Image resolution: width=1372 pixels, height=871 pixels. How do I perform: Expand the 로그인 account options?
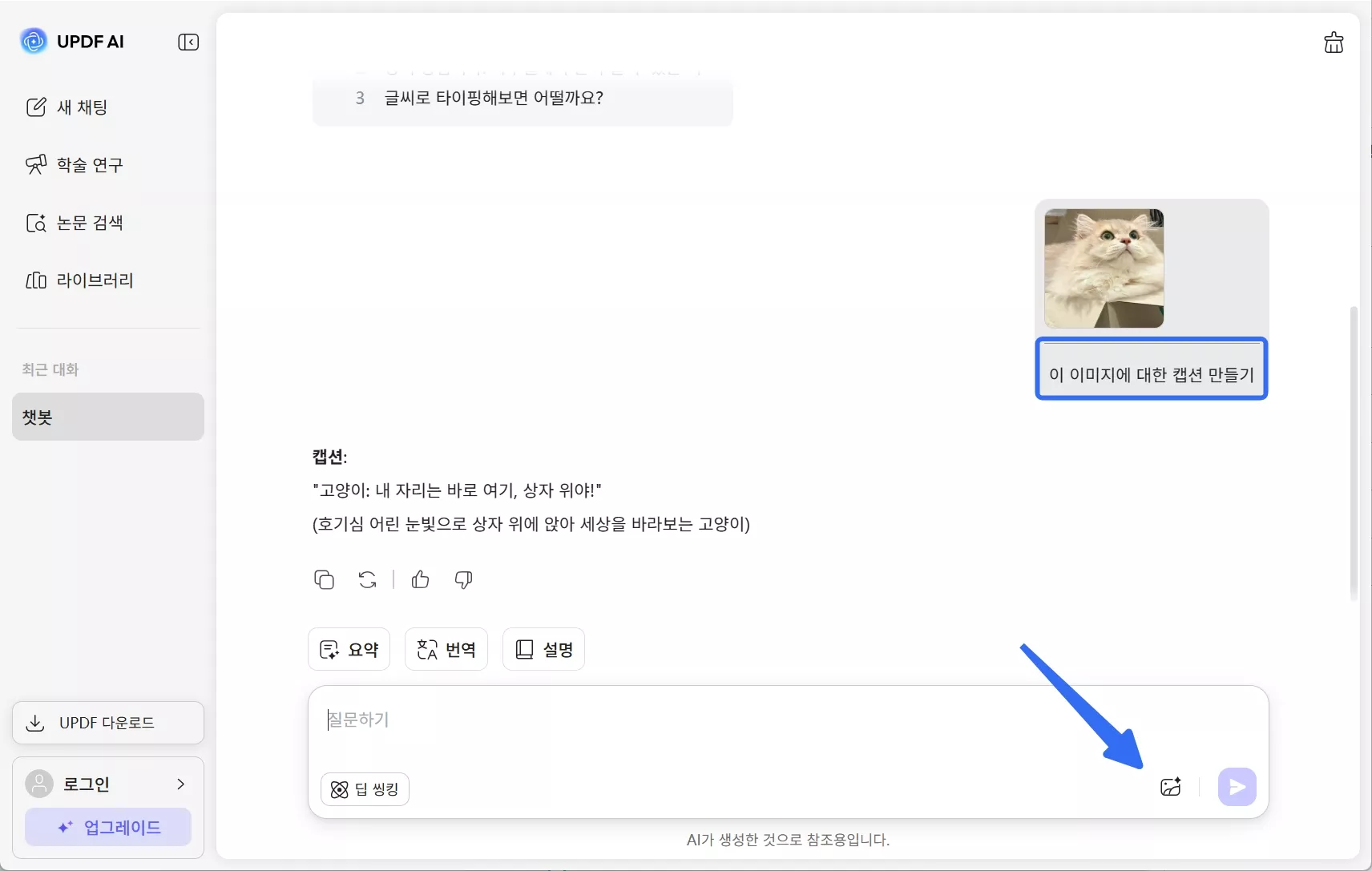(x=107, y=783)
